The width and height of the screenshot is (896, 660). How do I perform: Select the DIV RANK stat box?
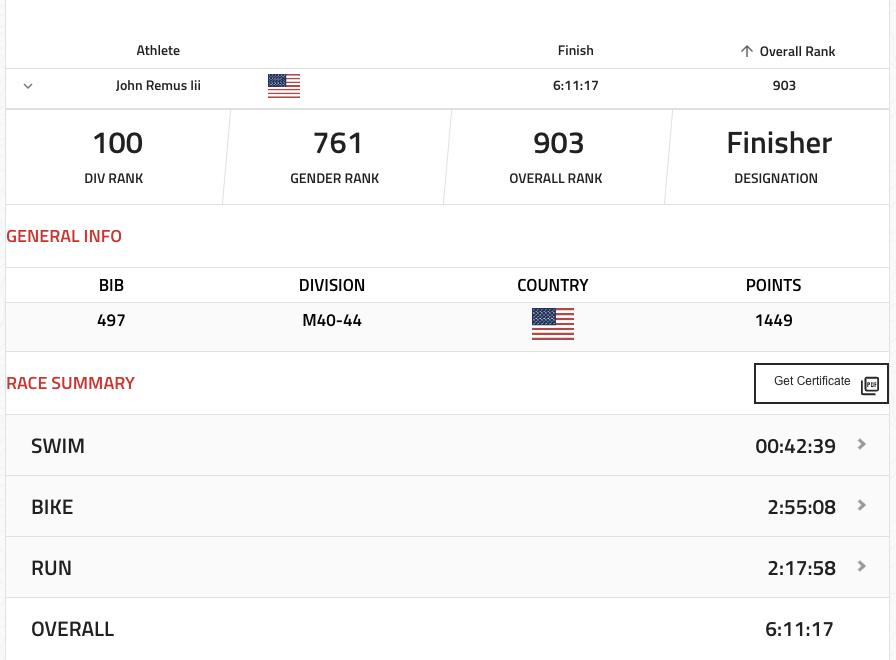pyautogui.click(x=118, y=157)
